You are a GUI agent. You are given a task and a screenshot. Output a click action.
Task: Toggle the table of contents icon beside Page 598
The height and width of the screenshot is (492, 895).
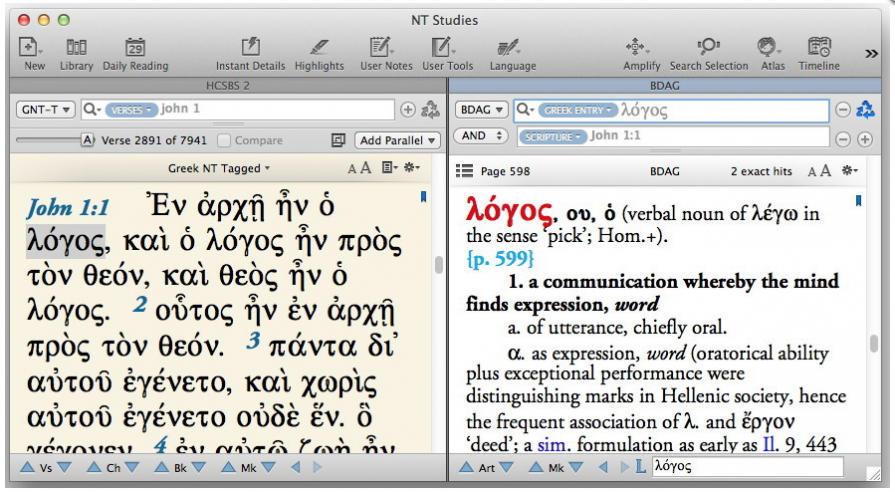[464, 171]
